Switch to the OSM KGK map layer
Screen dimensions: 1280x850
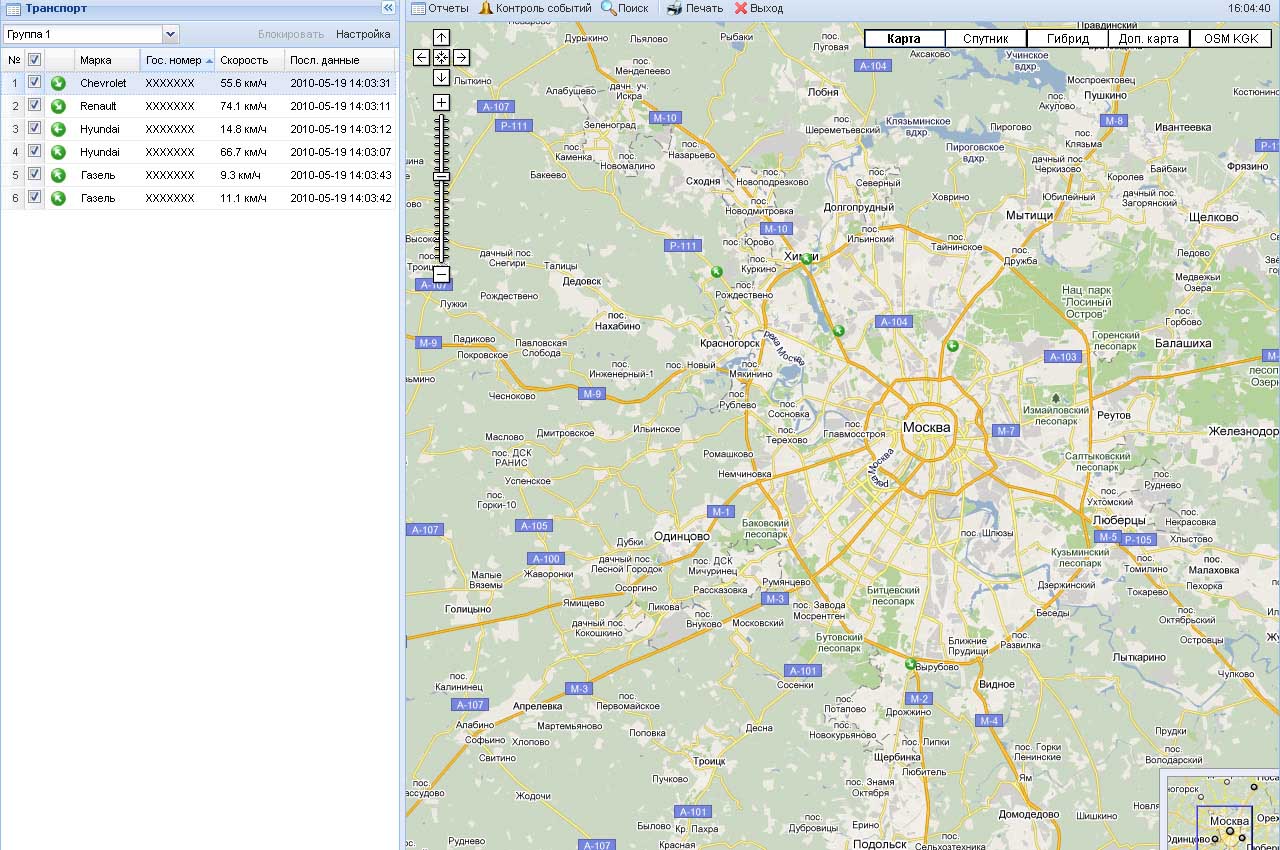pyautogui.click(x=1230, y=39)
